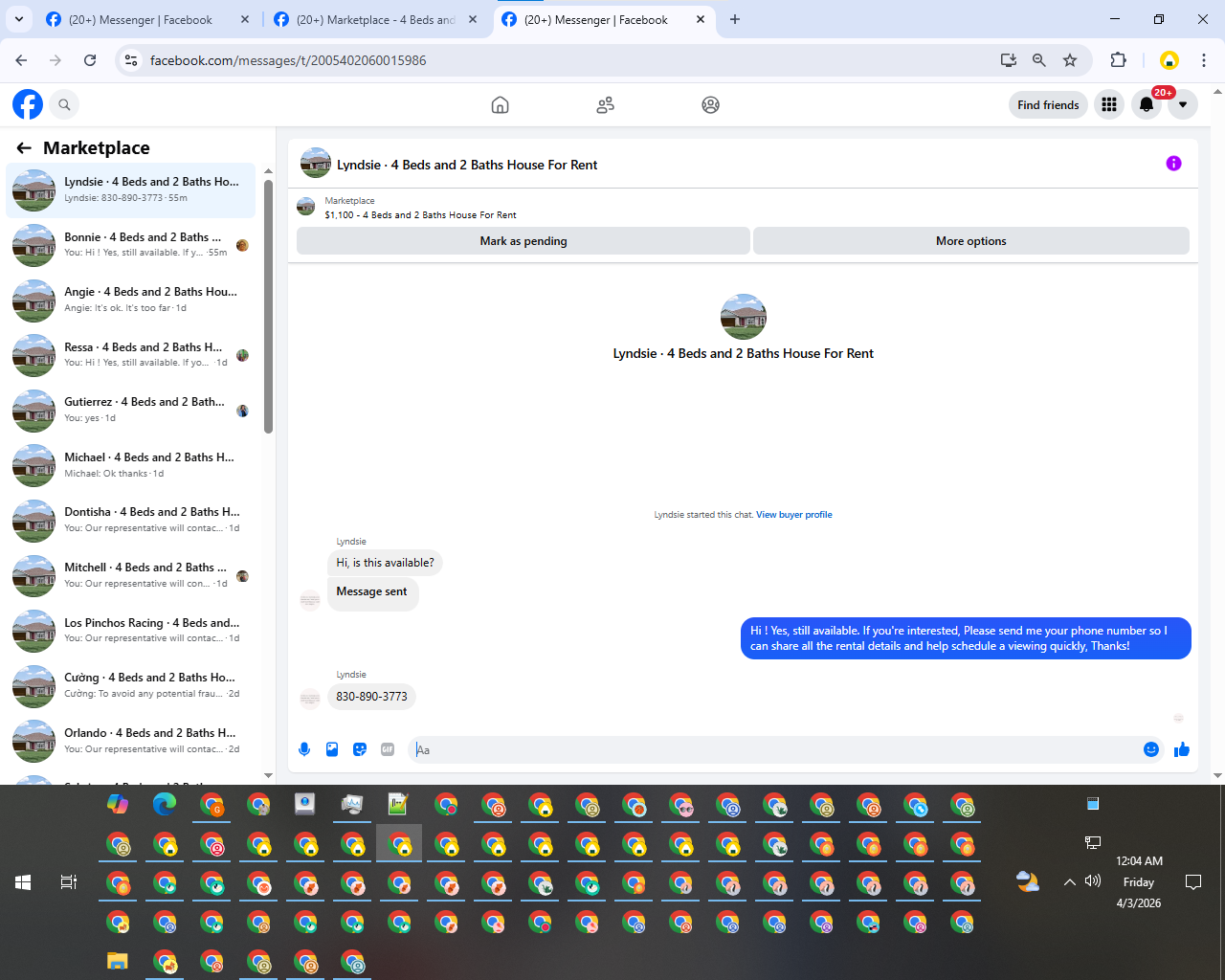
Task: Open the Michael conversation
Action: [131, 465]
